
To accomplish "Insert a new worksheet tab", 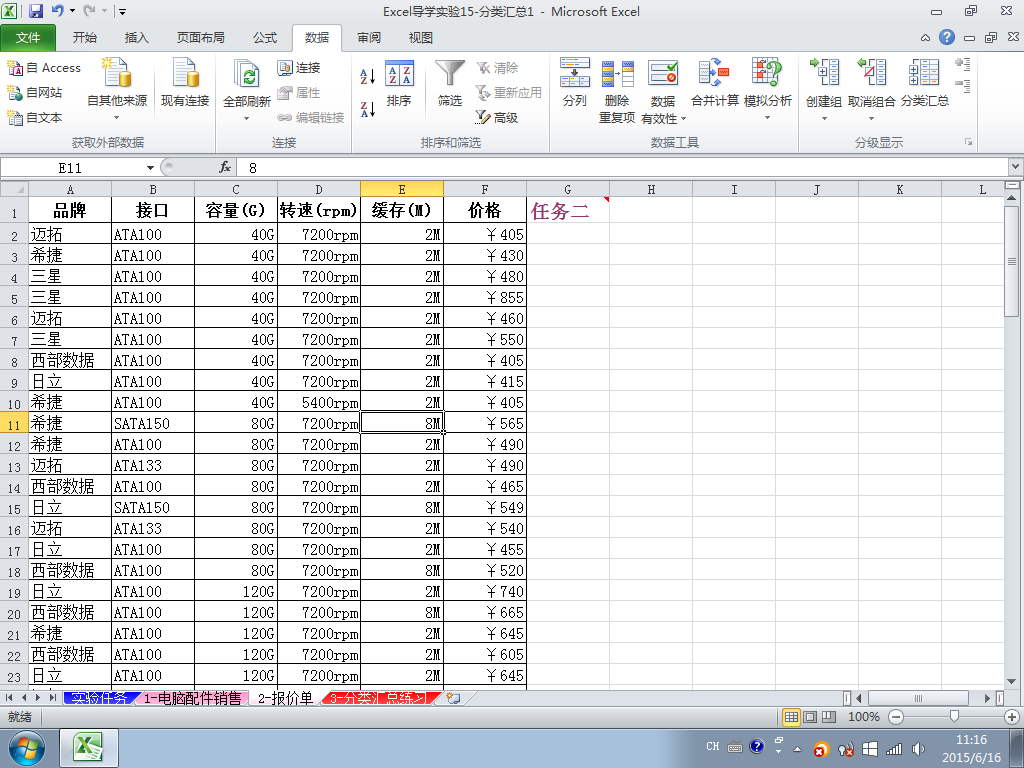I will [453, 699].
